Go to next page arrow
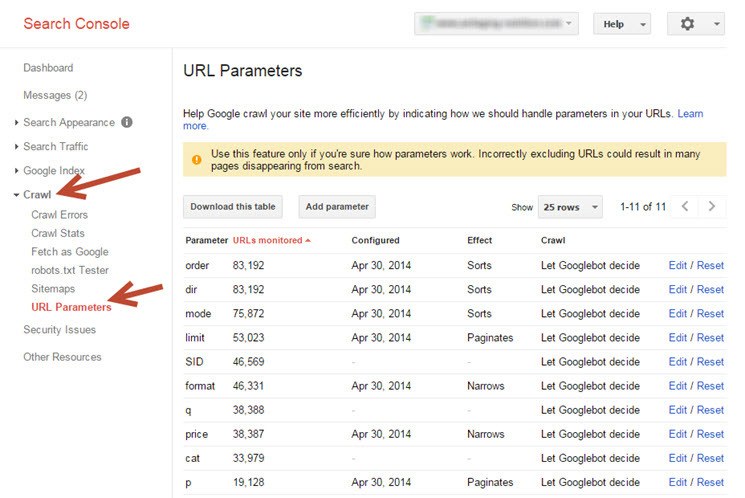Screen dimensions: 745x498 coord(711,206)
